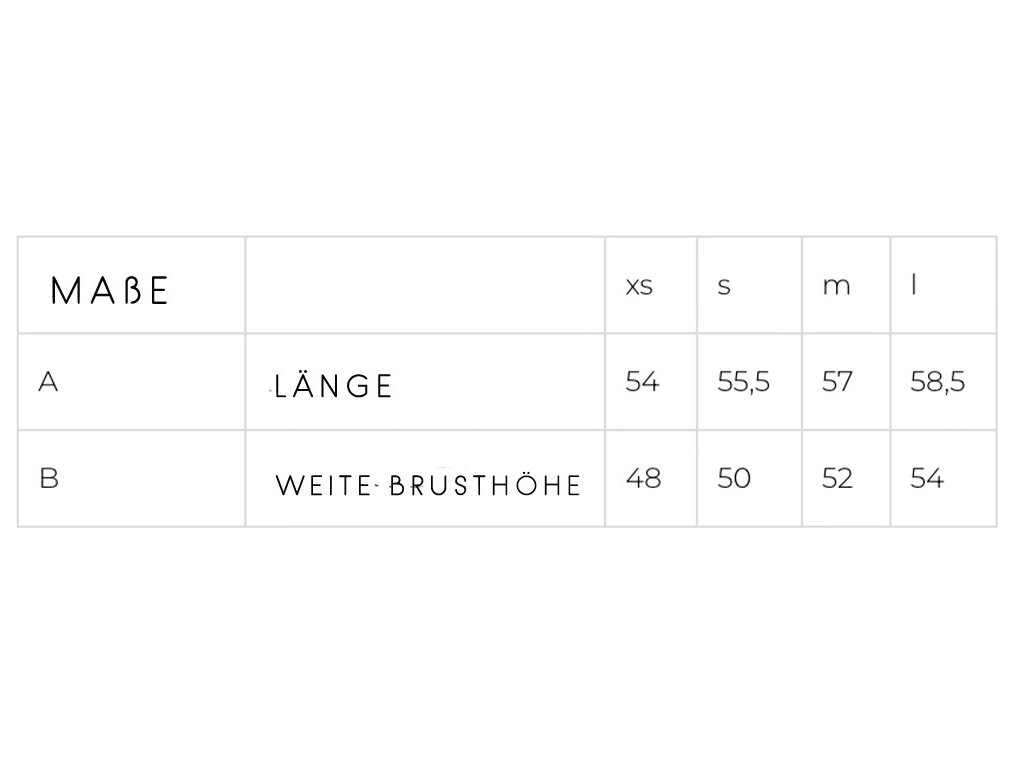Select the 50 chest width value
The image size is (1024, 768).
click(x=734, y=478)
